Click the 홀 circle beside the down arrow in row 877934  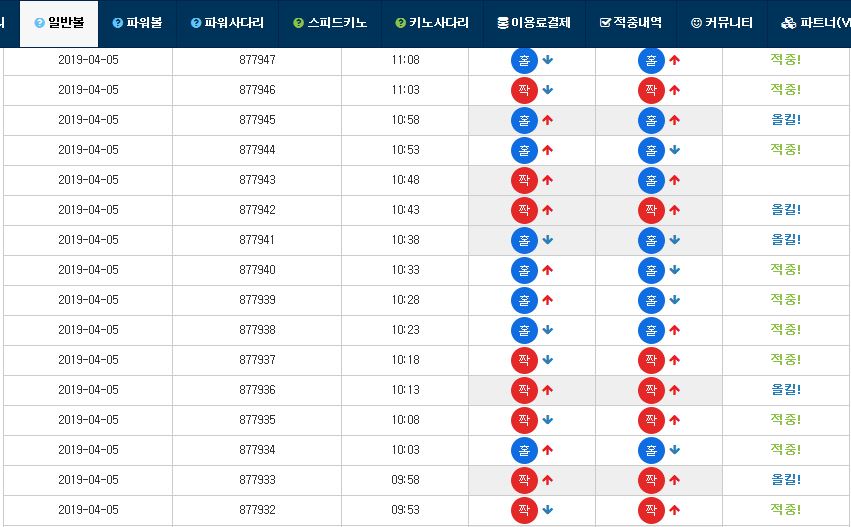pyautogui.click(x=651, y=450)
